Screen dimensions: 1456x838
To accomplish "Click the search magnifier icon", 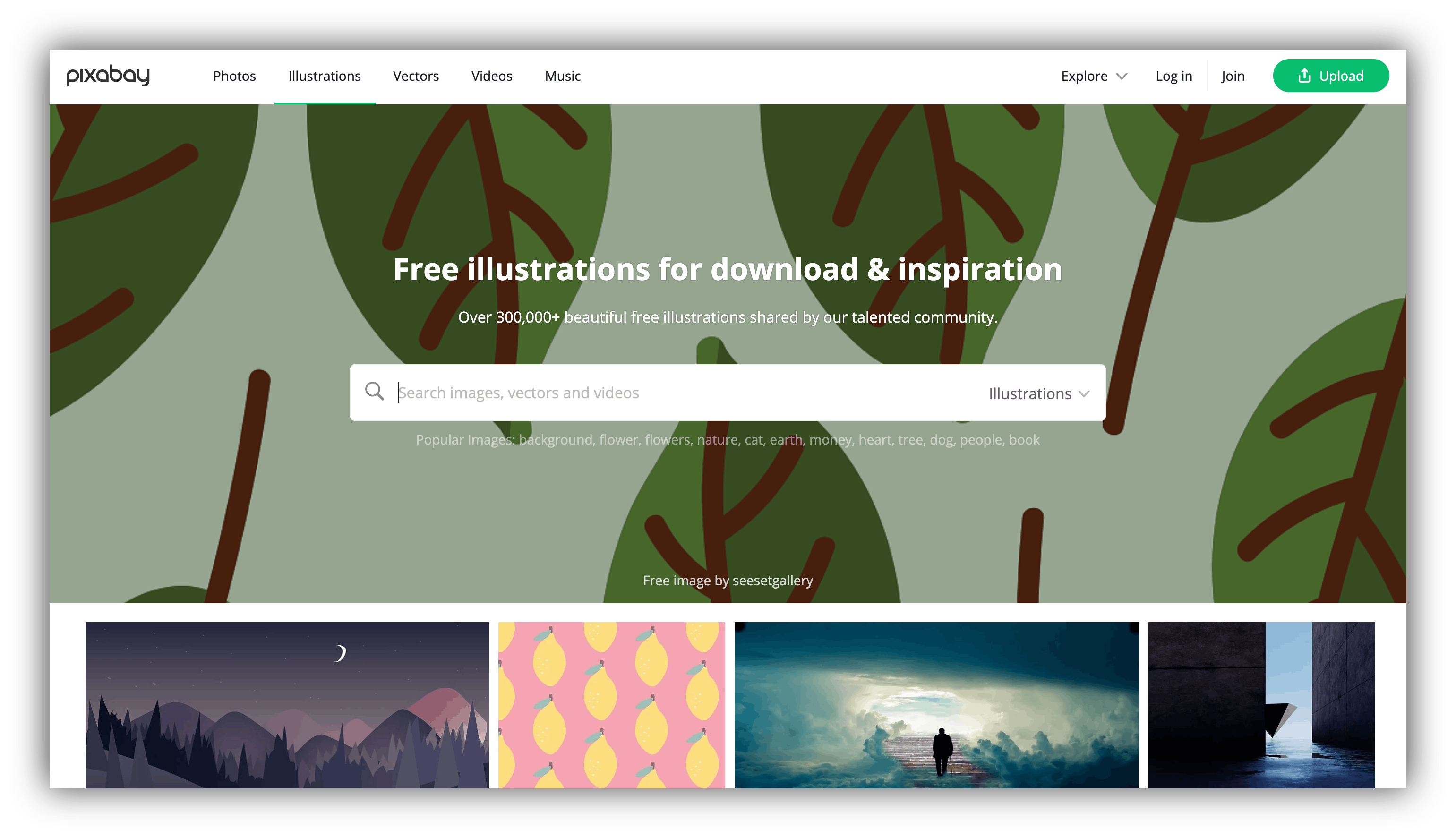I will (x=376, y=392).
